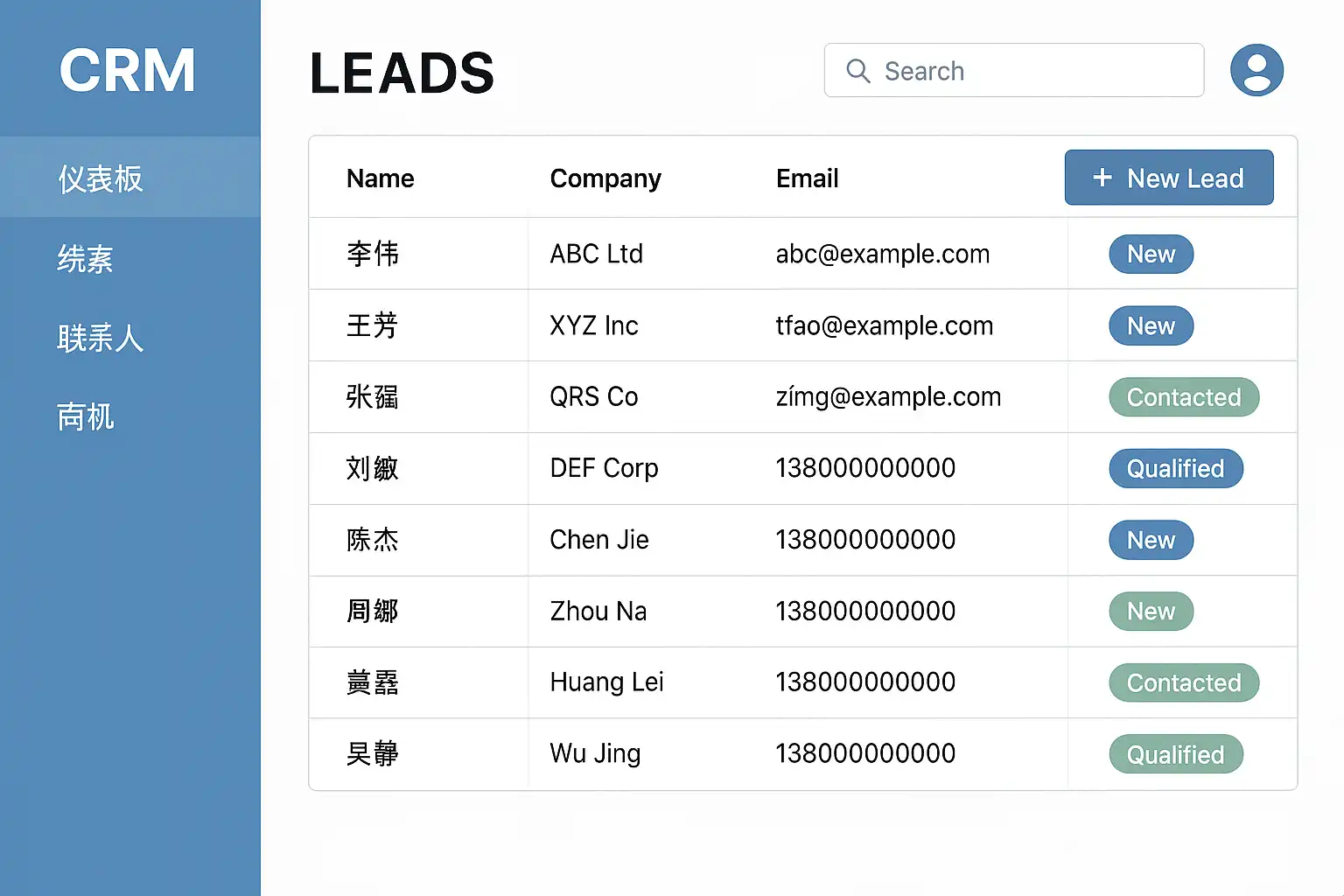This screenshot has height=896, width=1344.
Task: Click the New status badge for XYZ Inc
Action: 1151,325
